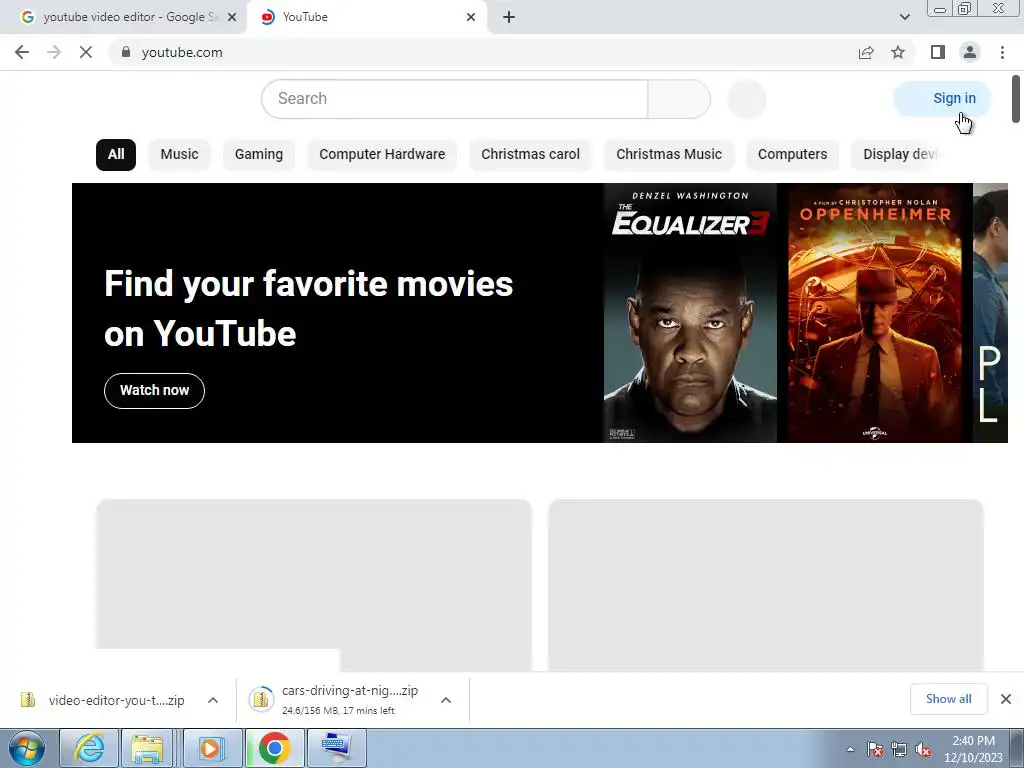Click the Find your favorite movies headline
Screen dimensions: 1024x768
[x=308, y=308]
